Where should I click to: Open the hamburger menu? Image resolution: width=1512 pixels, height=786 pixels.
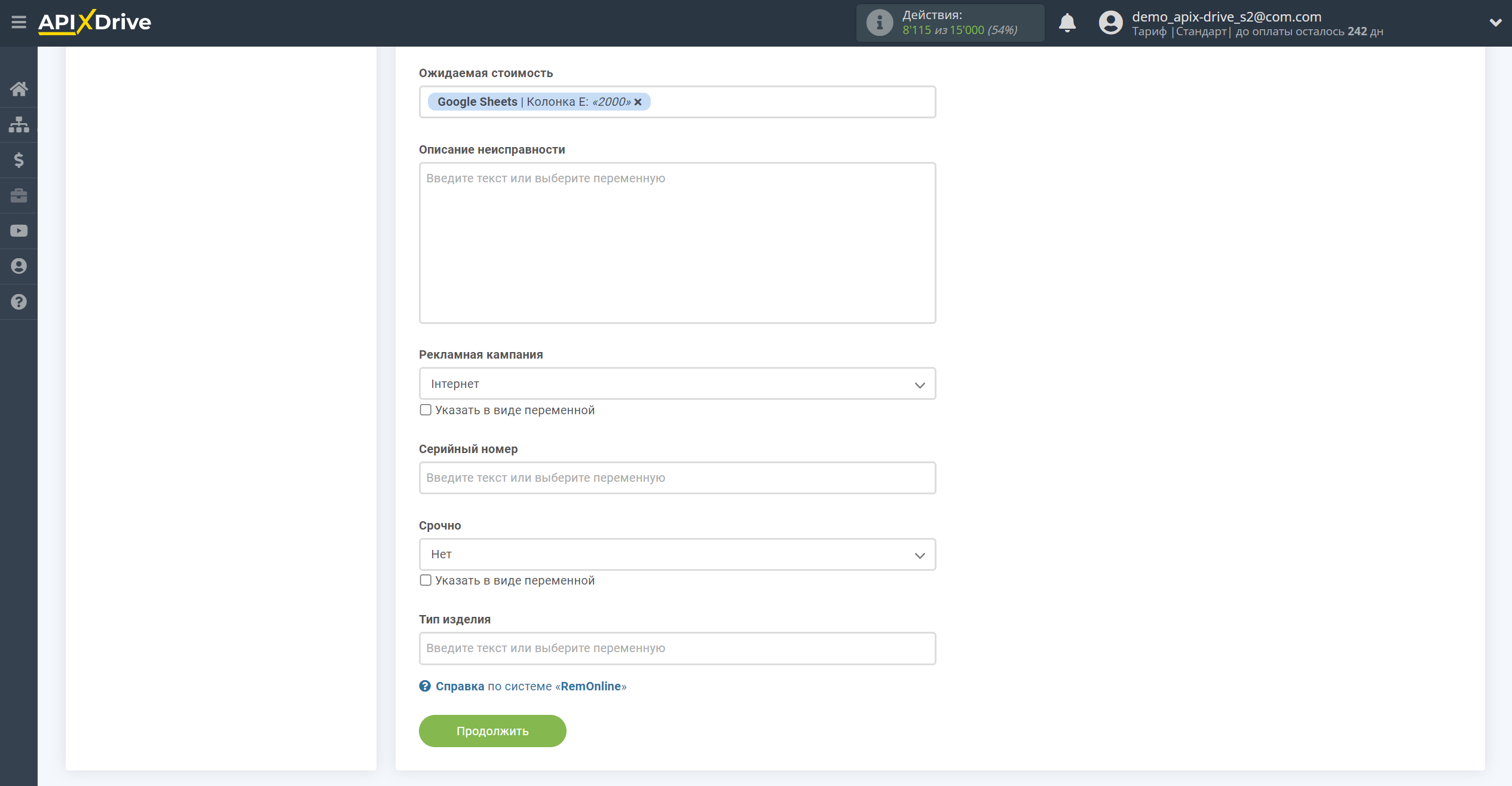19,23
